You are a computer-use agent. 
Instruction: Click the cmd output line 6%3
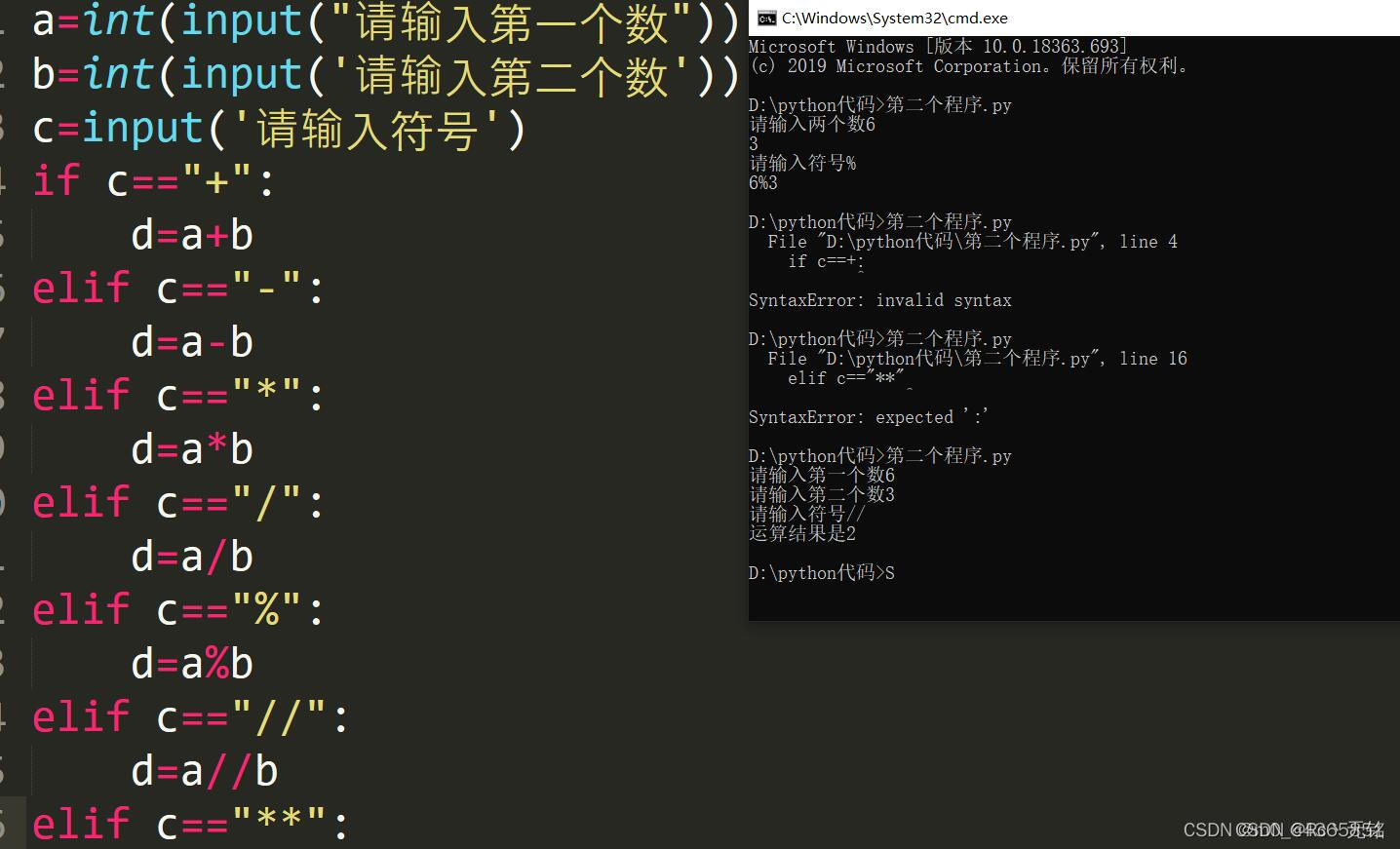tap(763, 183)
